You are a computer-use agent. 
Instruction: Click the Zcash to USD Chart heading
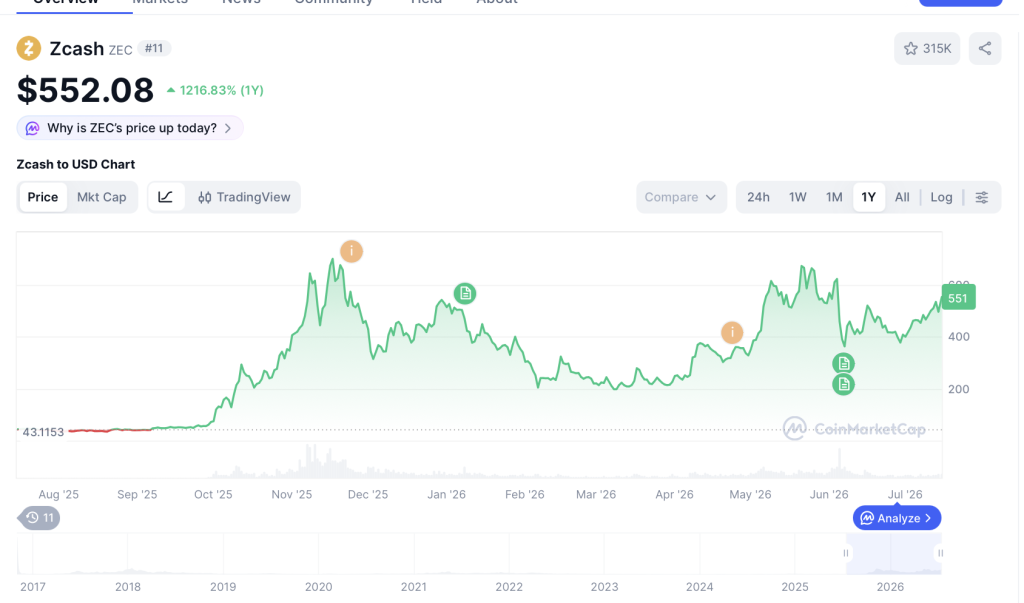click(76, 165)
